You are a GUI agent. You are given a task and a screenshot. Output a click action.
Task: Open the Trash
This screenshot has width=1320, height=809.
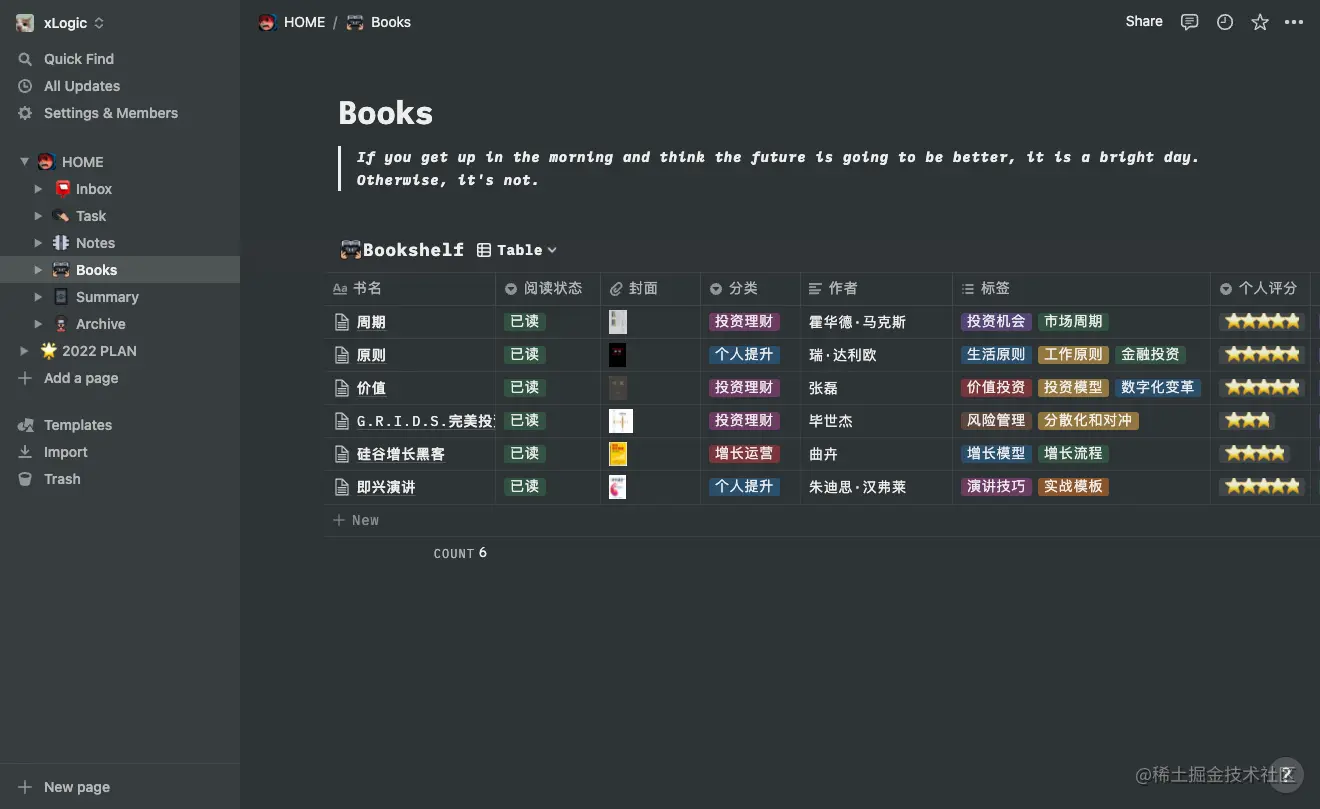(24, 479)
